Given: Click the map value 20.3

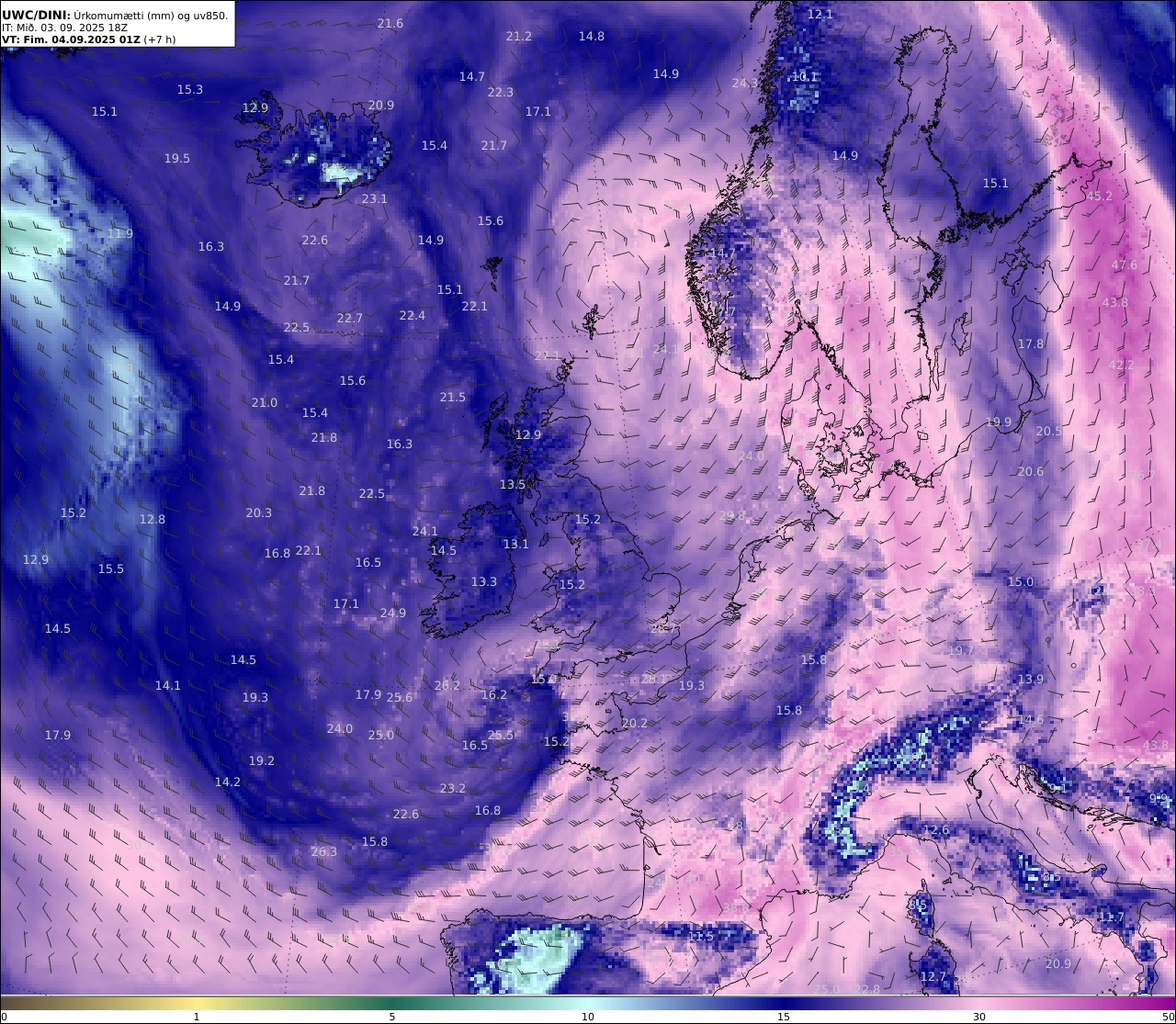Looking at the screenshot, I should click(x=259, y=512).
